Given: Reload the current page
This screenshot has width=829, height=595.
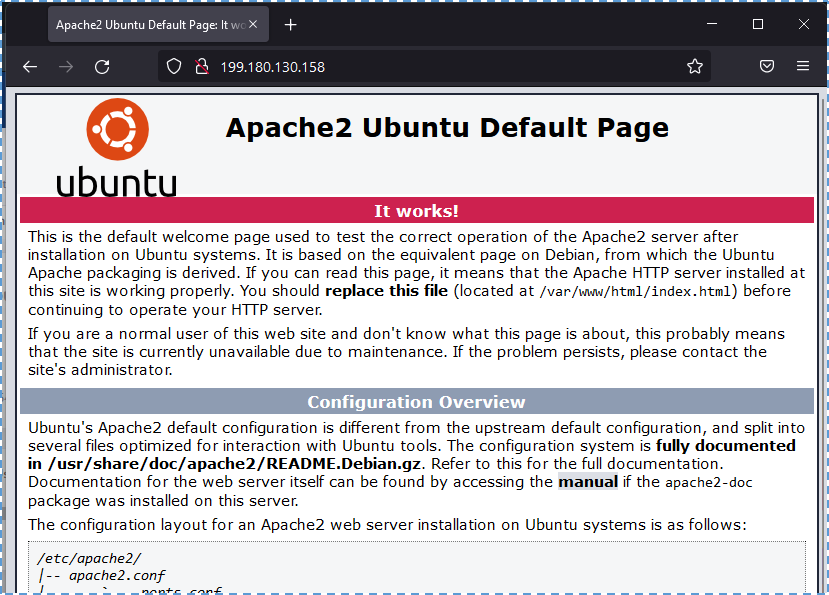Looking at the screenshot, I should pos(102,67).
